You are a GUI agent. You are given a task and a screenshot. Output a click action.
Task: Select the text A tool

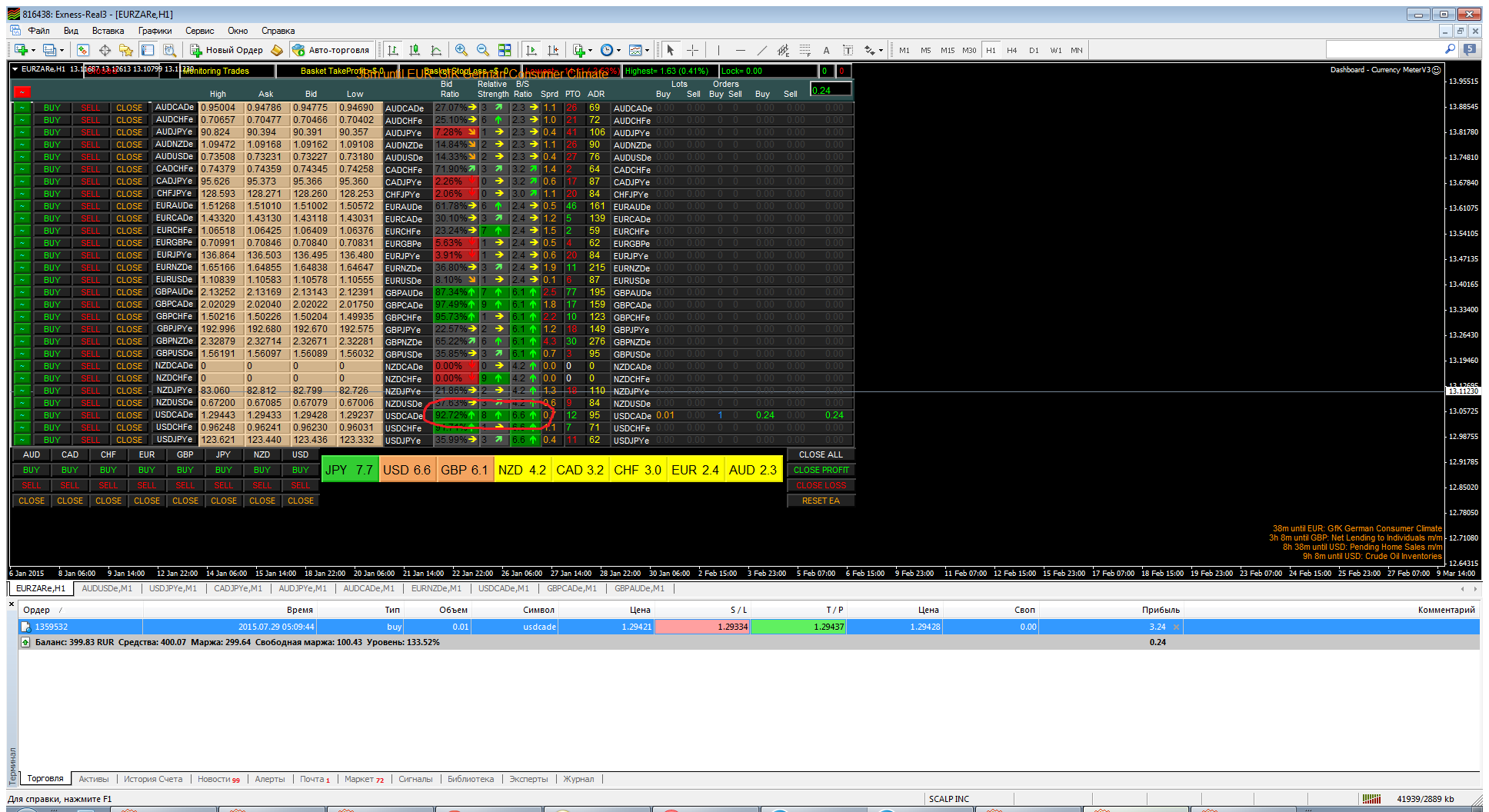[x=826, y=50]
